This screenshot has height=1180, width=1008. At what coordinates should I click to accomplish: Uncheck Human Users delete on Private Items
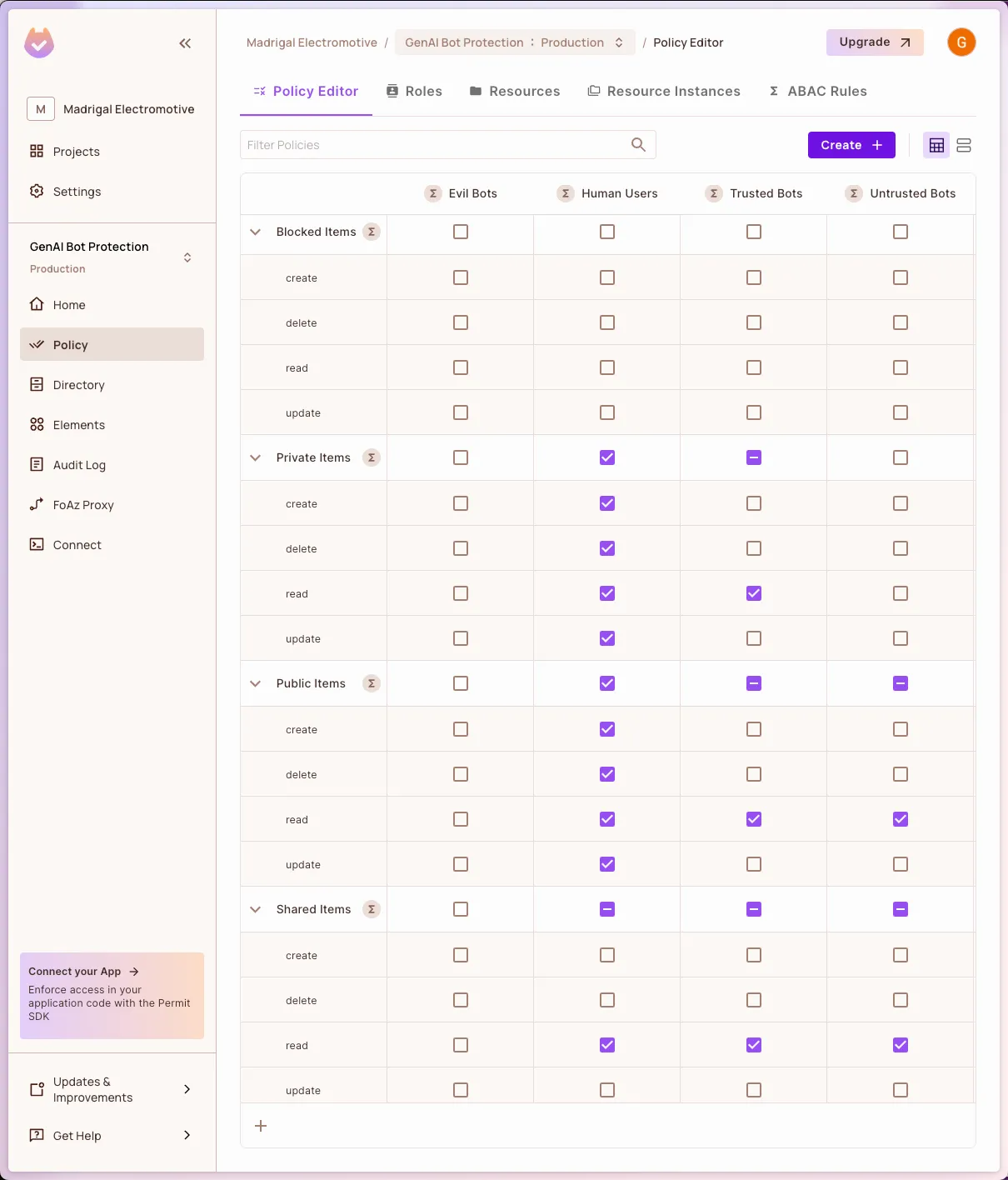coord(607,548)
